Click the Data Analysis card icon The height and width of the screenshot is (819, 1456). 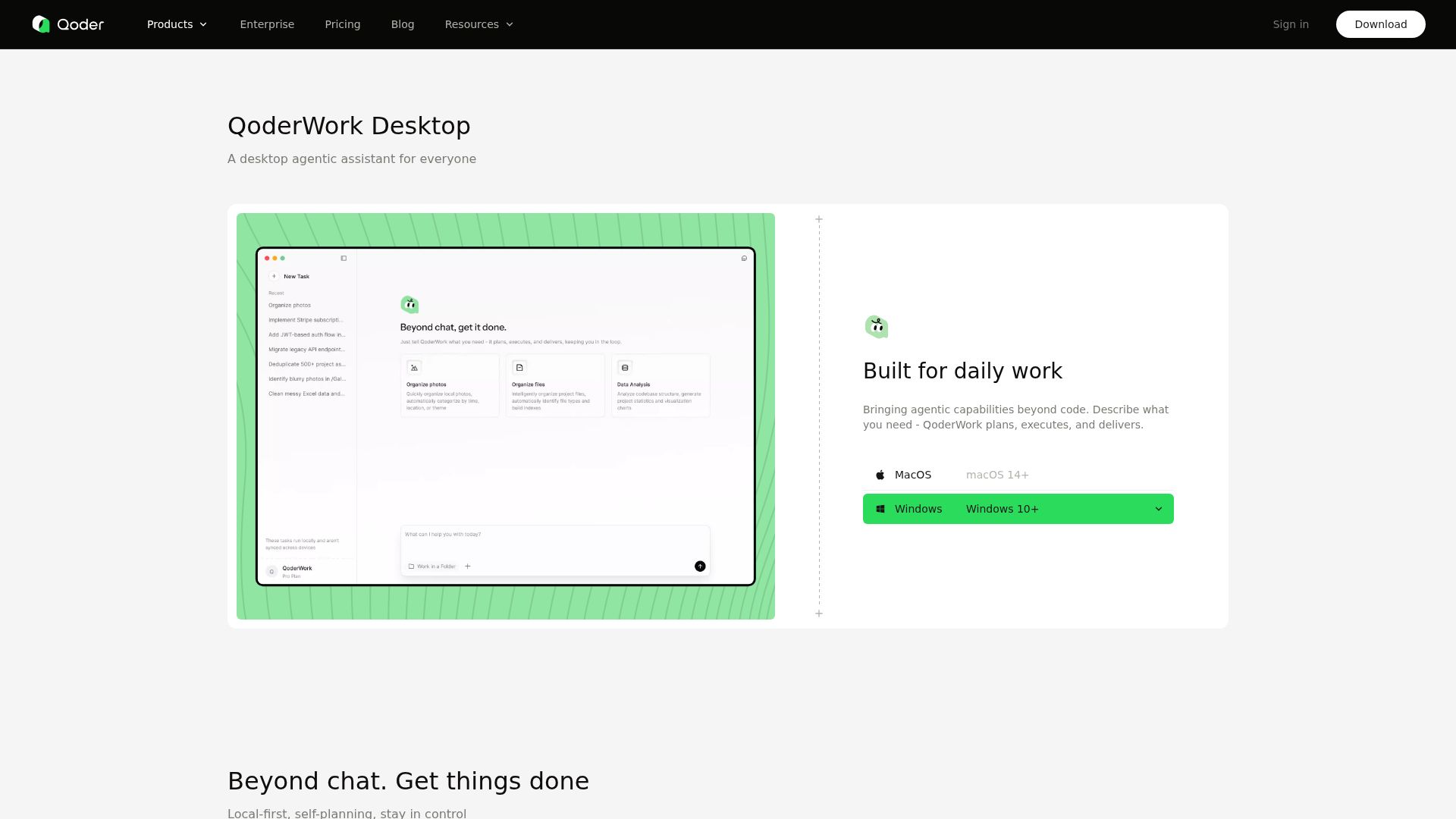coord(625,368)
